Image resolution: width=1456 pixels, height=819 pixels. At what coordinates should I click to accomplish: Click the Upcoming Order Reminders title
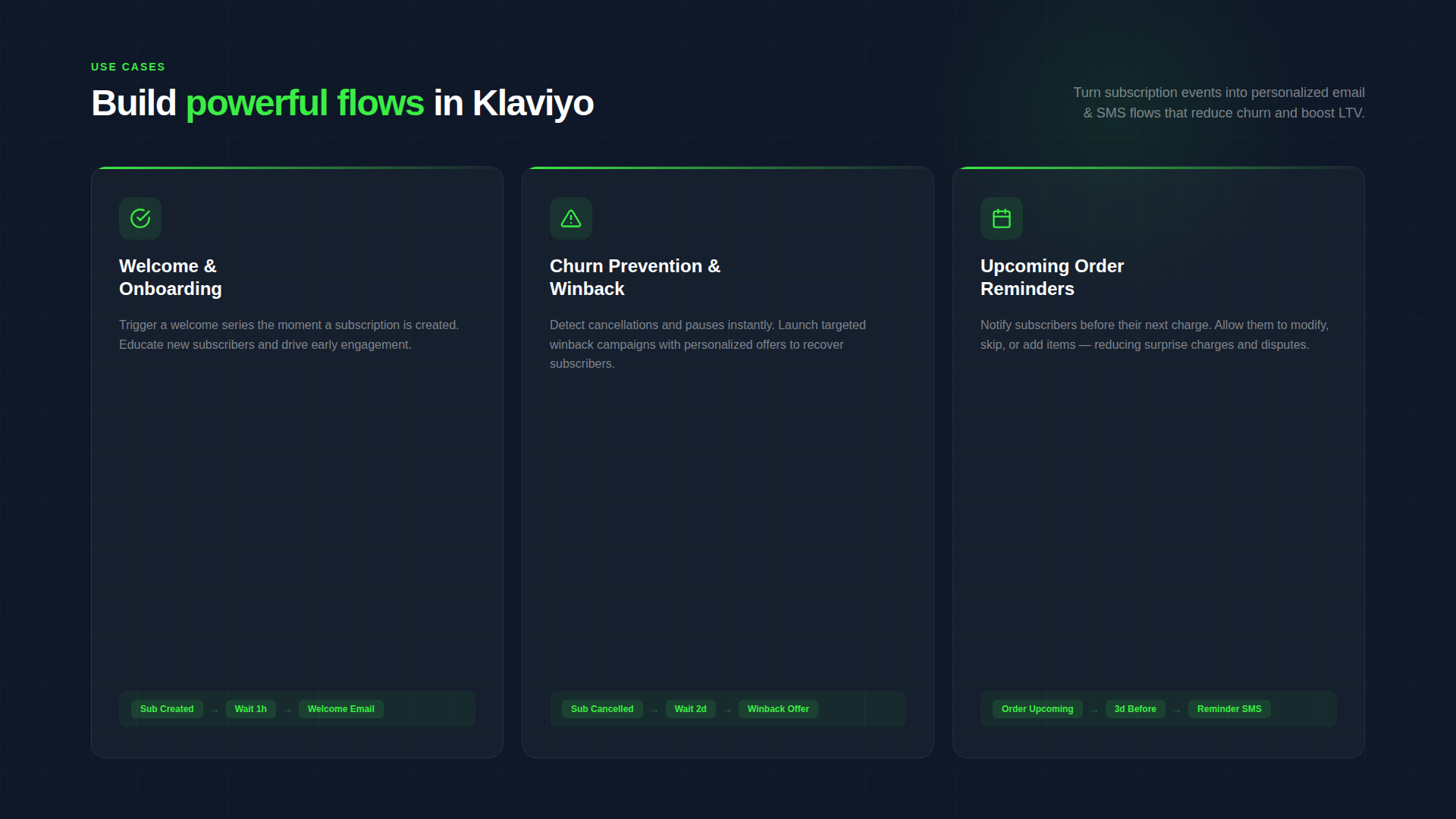point(1052,278)
